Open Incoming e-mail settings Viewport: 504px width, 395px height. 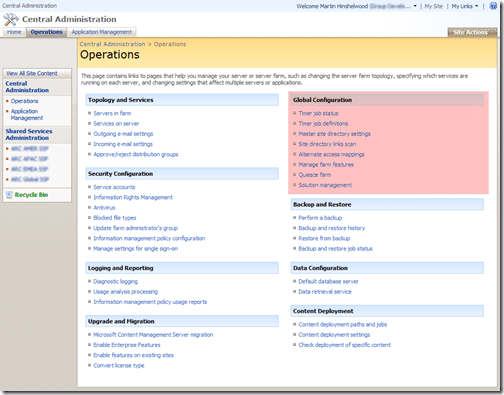pyautogui.click(x=123, y=144)
